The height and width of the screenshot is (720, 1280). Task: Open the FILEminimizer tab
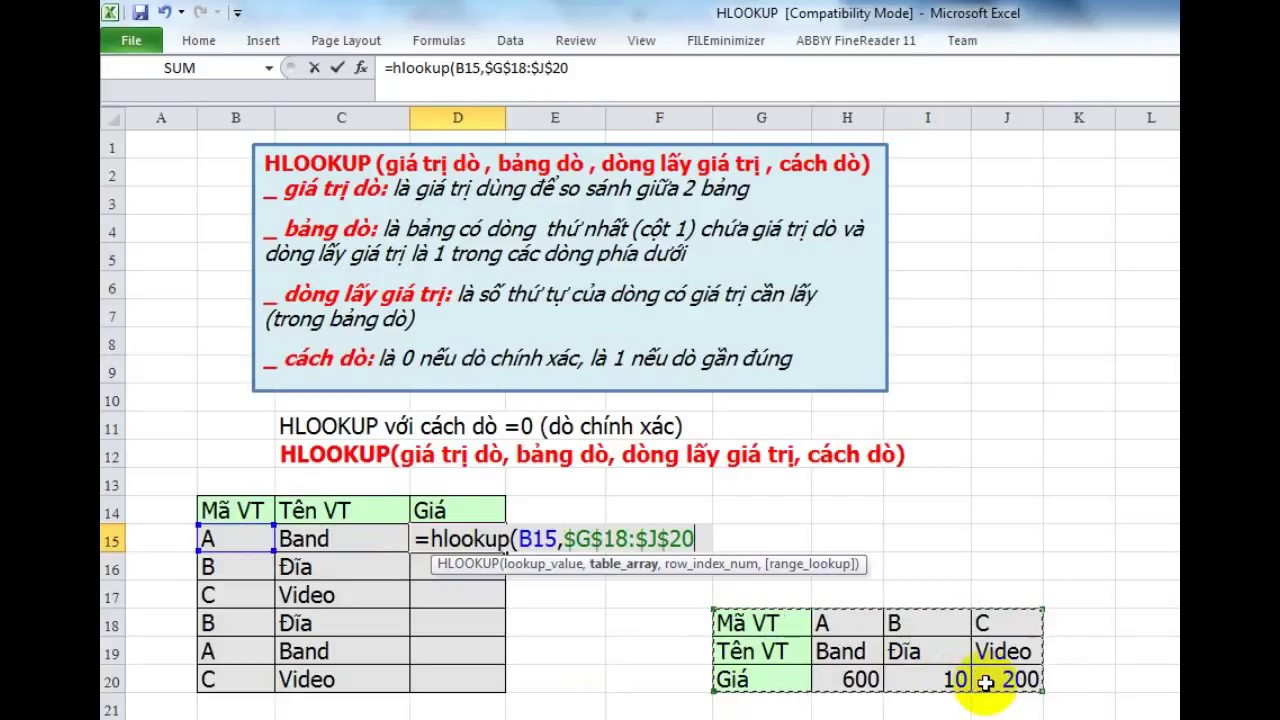(x=726, y=41)
